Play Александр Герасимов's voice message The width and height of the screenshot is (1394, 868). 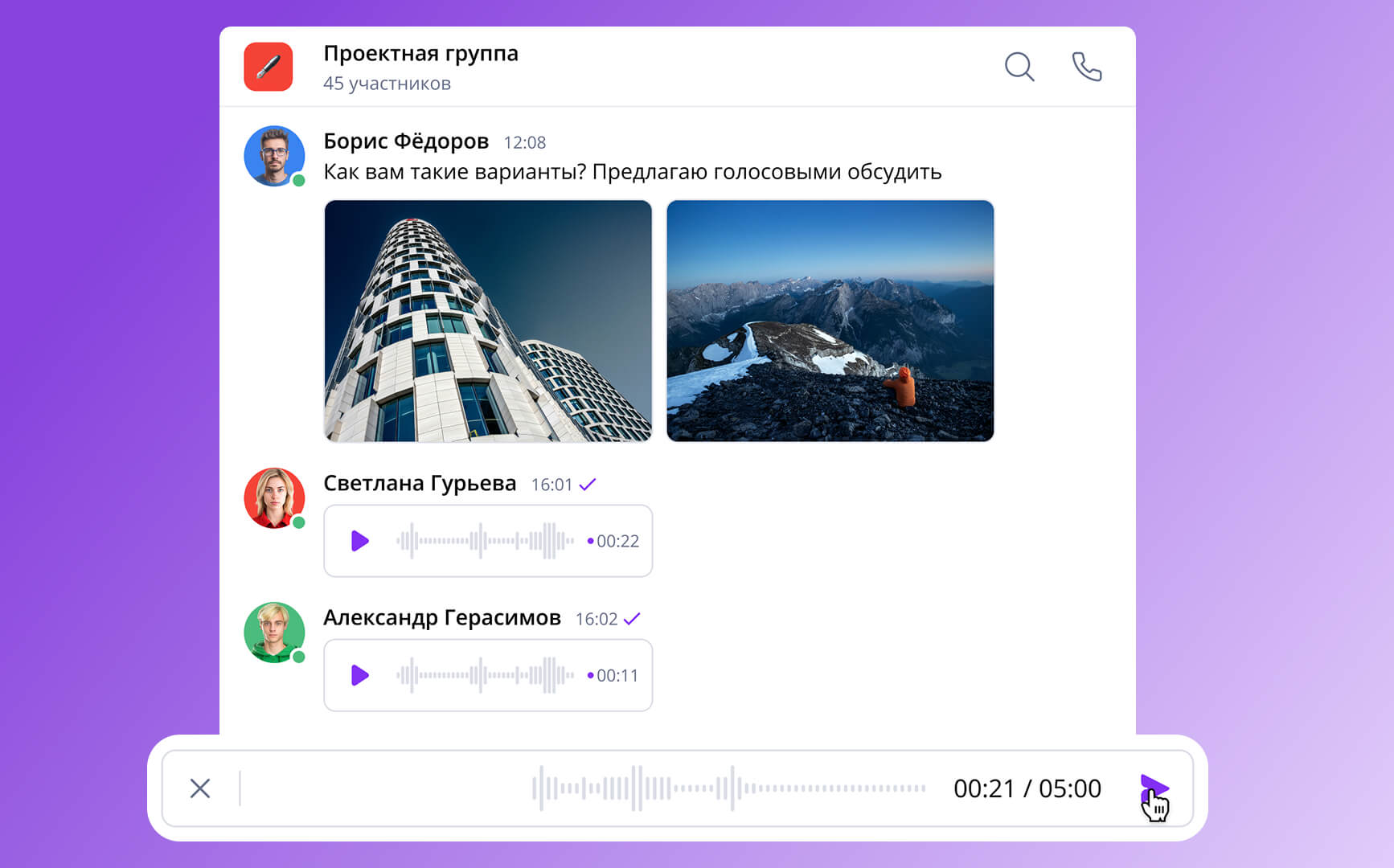(x=360, y=675)
